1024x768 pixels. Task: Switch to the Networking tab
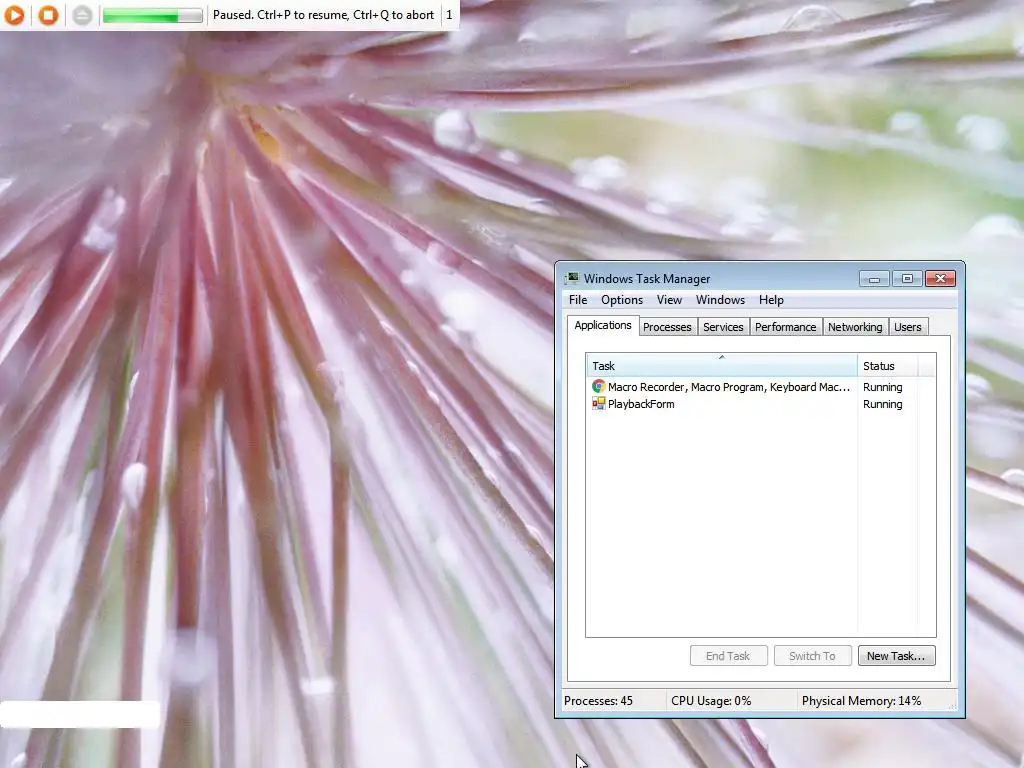coord(855,327)
